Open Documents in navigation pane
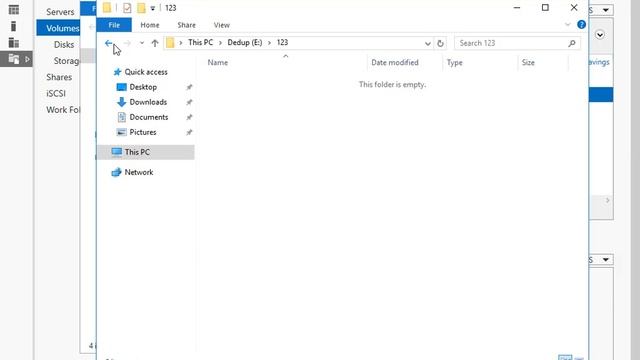This screenshot has width=640, height=360. [x=149, y=117]
